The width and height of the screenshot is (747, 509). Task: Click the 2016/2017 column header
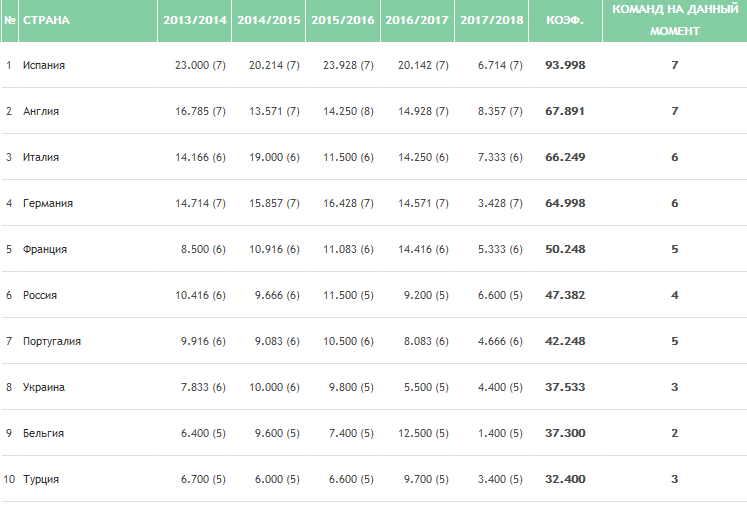pyautogui.click(x=416, y=20)
